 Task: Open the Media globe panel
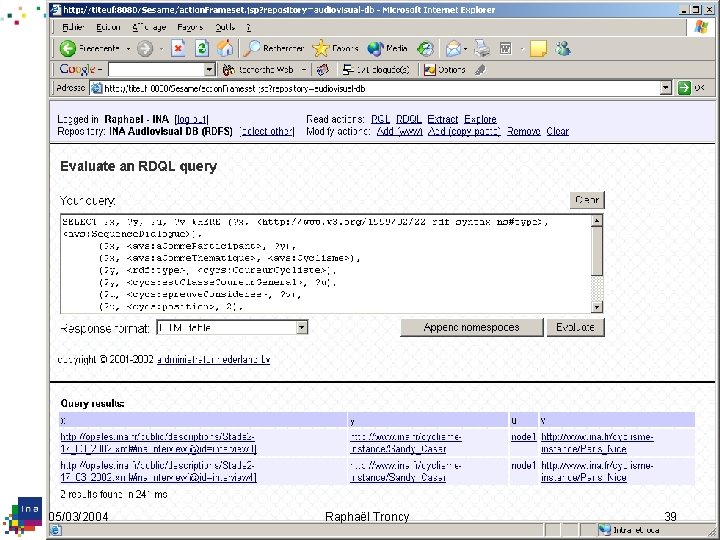(387, 48)
